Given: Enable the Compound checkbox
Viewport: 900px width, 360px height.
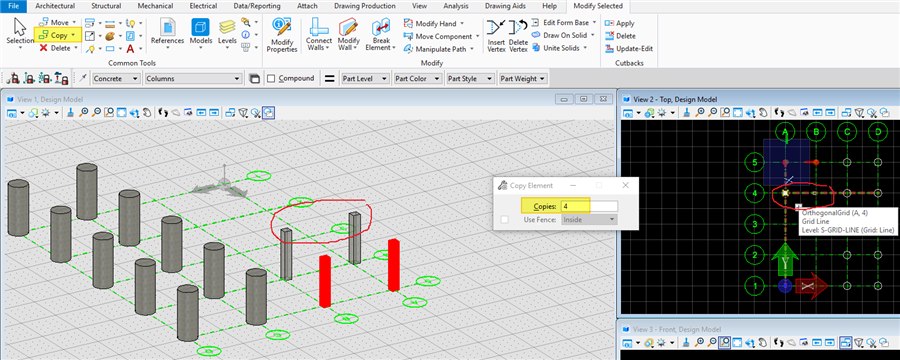Looking at the screenshot, I should (271, 79).
